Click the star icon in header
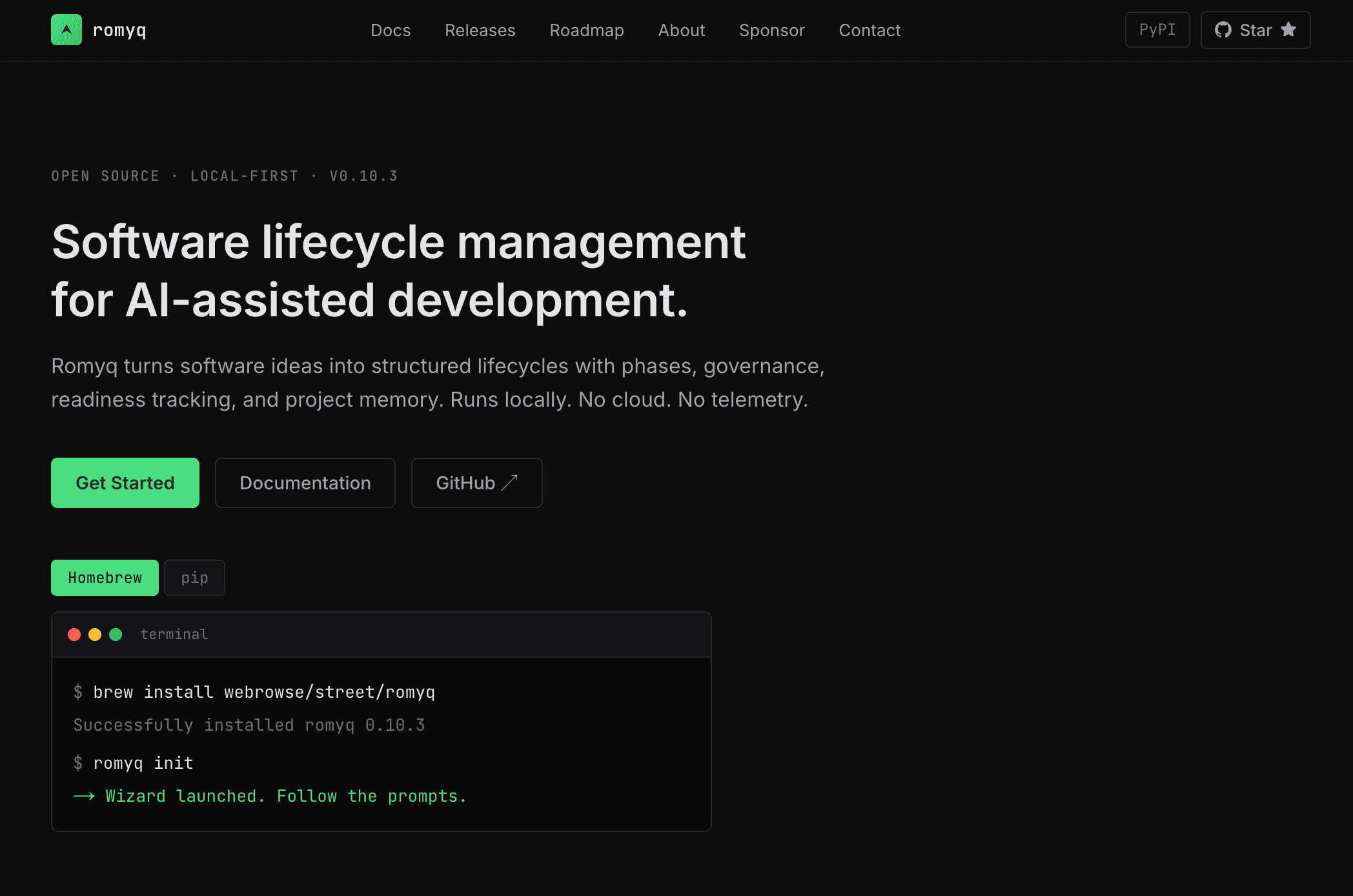This screenshot has height=896, width=1353. 1288,30
